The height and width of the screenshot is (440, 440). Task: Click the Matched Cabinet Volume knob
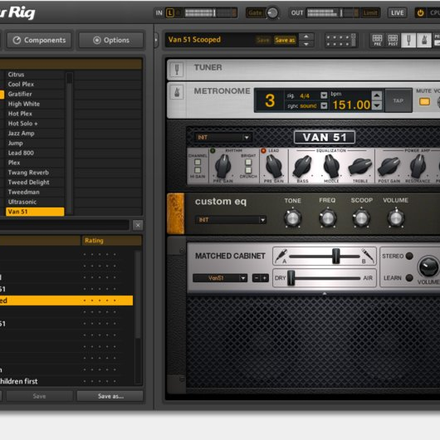click(x=429, y=267)
